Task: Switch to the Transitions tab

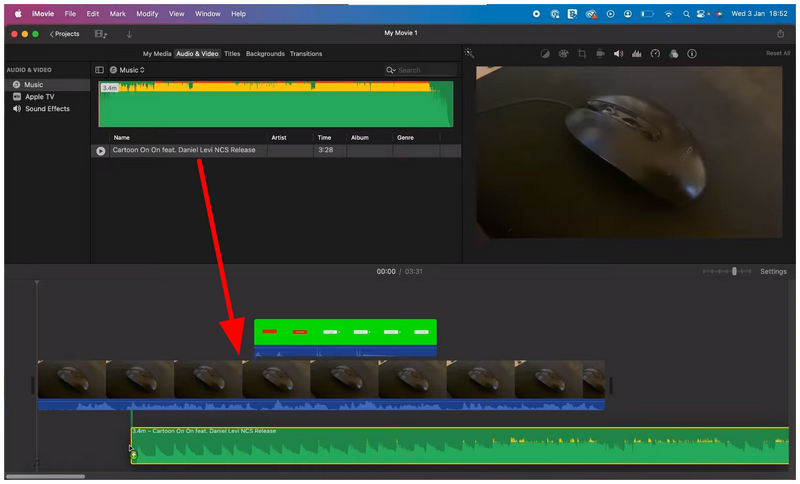Action: tap(306, 54)
